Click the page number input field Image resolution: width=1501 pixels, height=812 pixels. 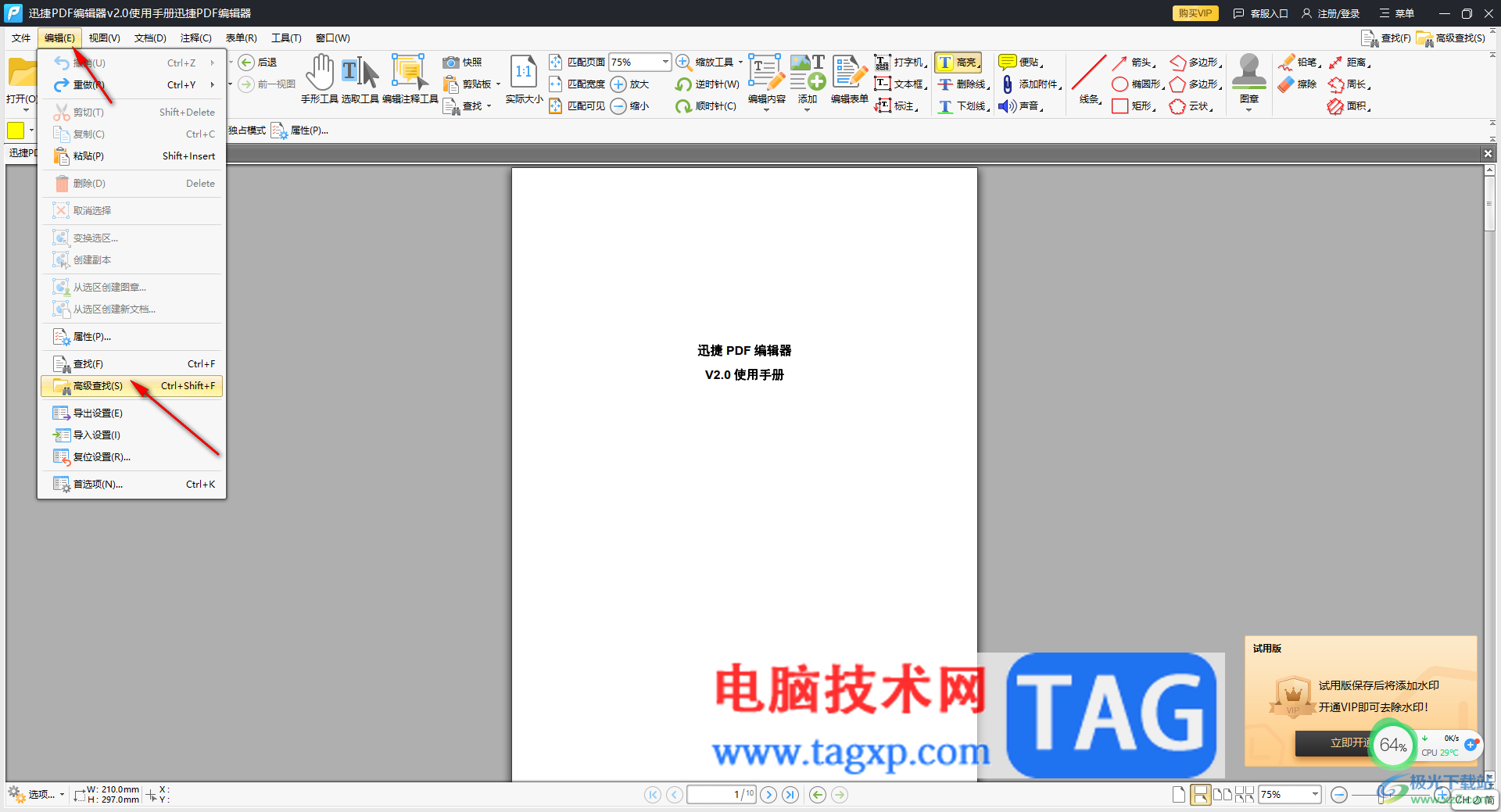722,795
